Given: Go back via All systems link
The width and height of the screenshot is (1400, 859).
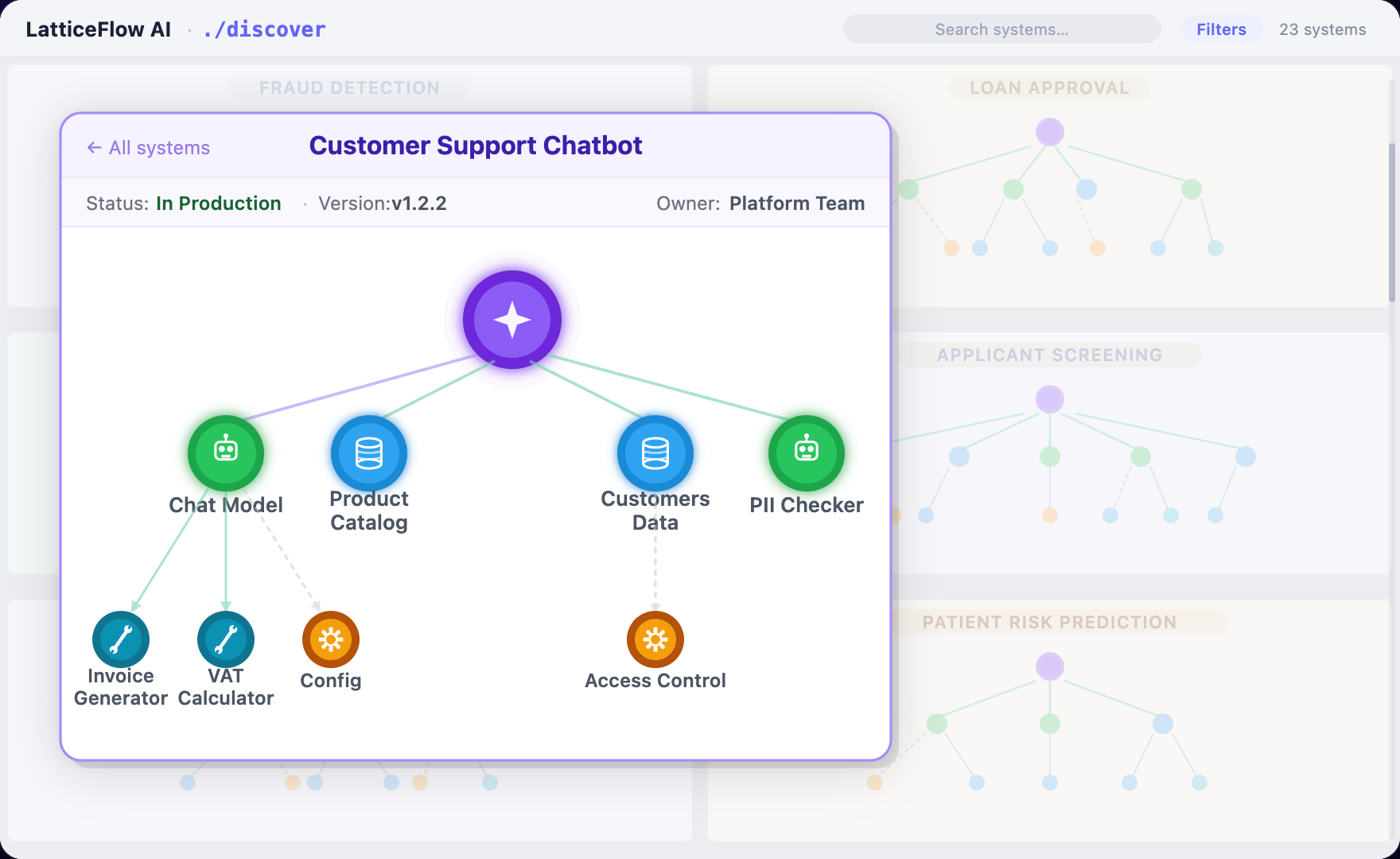Looking at the screenshot, I should [148, 148].
